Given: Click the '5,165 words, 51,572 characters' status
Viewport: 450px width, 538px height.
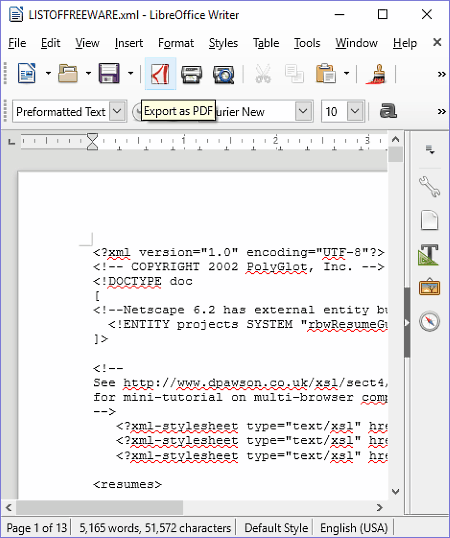Looking at the screenshot, I should pos(155,528).
